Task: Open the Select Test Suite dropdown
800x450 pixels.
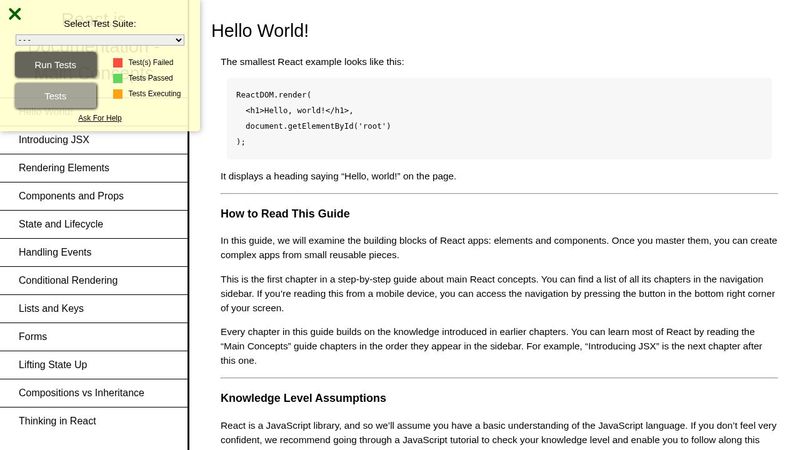Action: point(99,40)
